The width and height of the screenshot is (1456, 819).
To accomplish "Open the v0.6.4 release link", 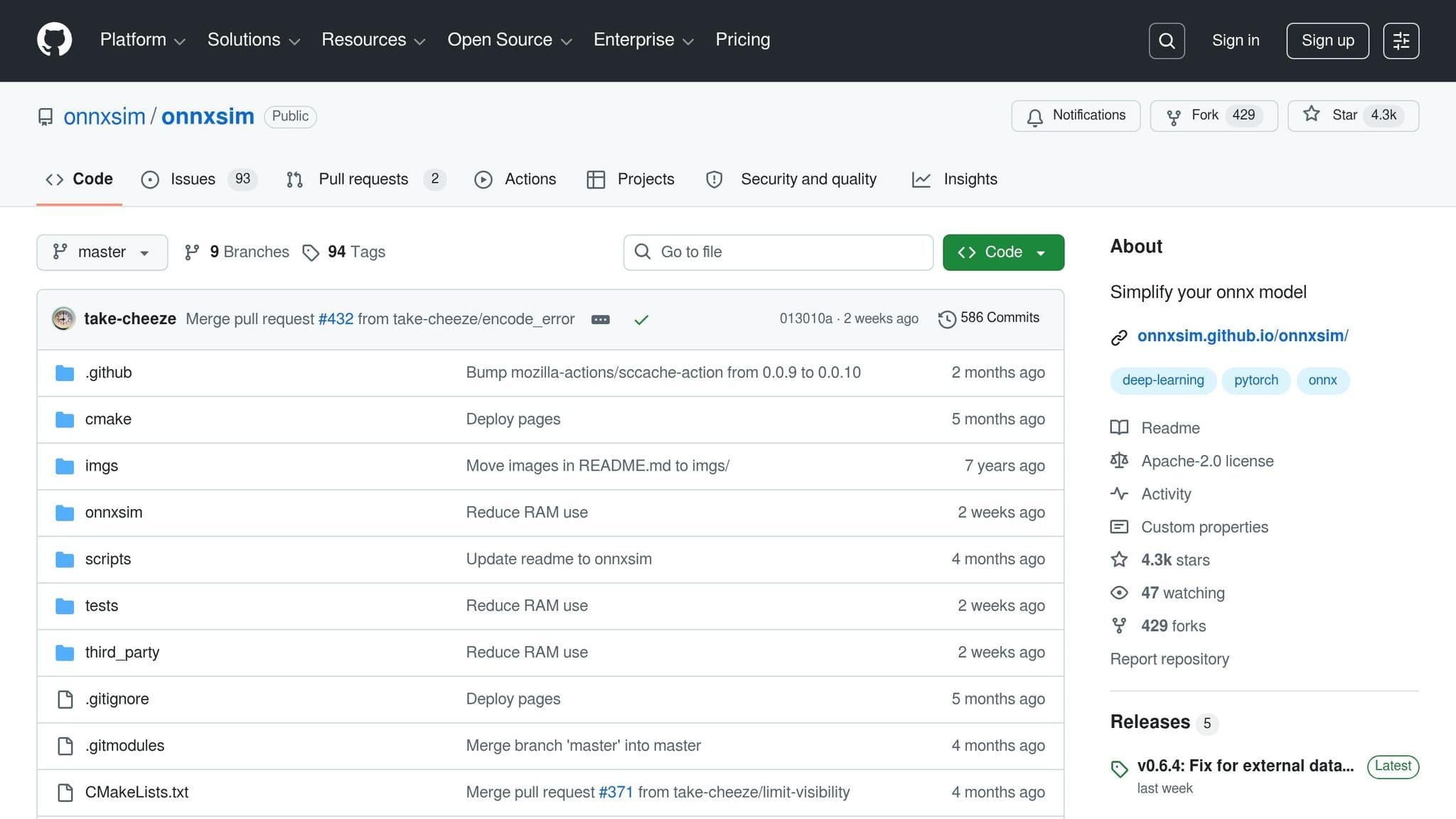I will point(1245,766).
